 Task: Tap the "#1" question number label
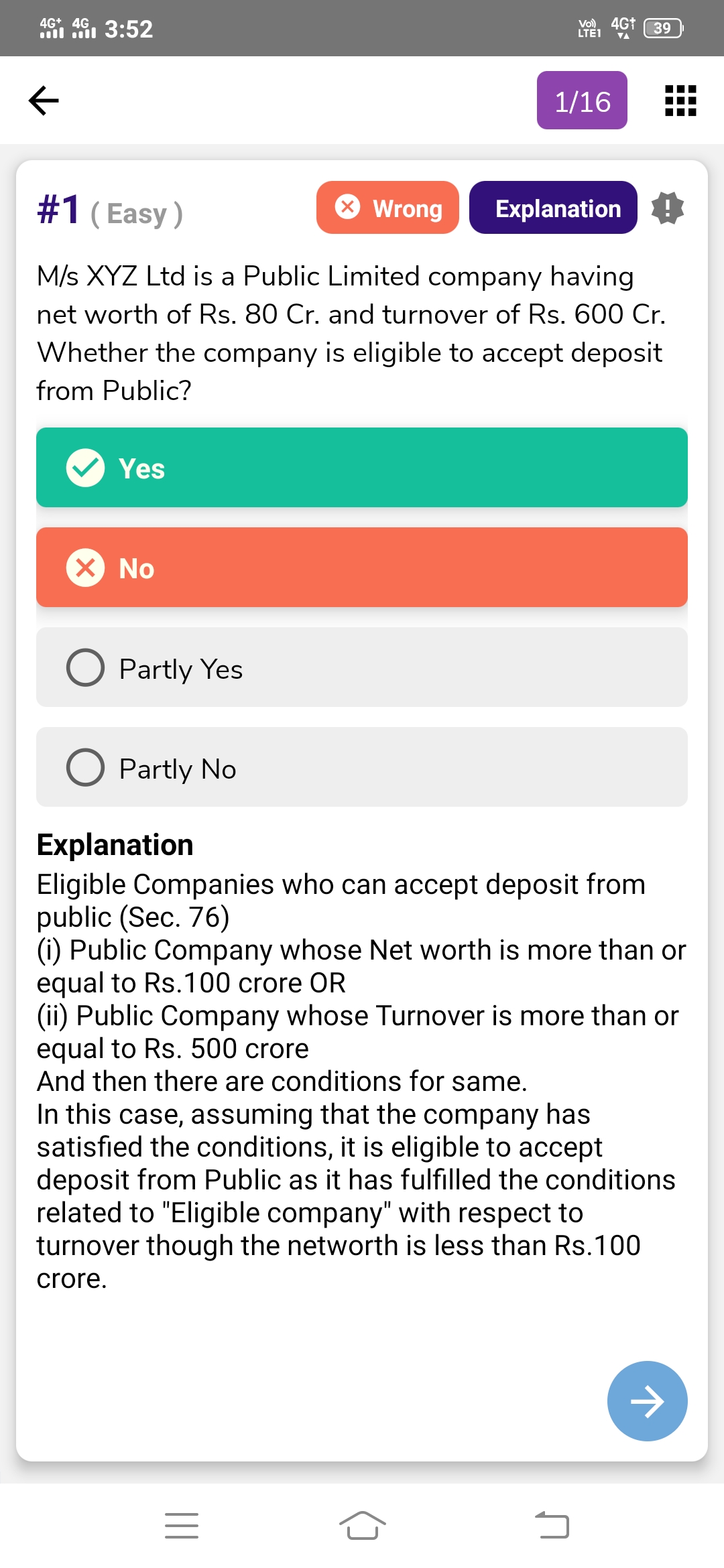(59, 209)
